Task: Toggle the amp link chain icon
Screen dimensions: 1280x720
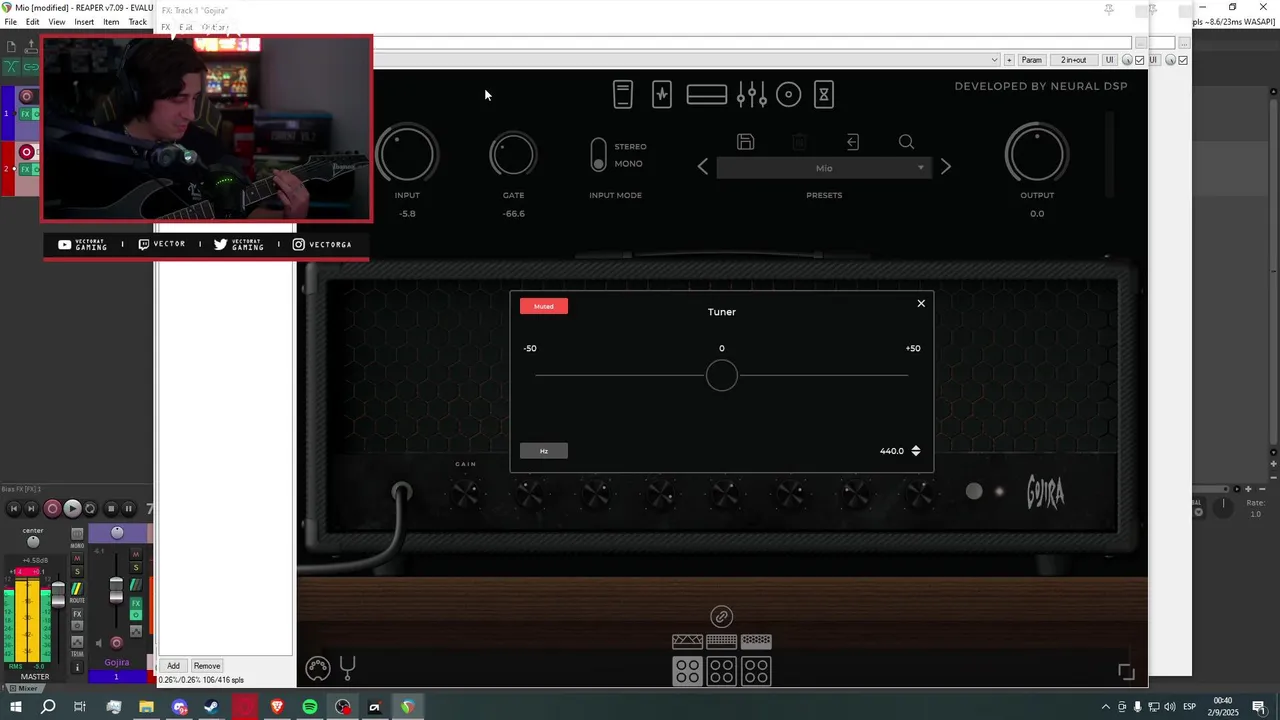Action: point(722,617)
